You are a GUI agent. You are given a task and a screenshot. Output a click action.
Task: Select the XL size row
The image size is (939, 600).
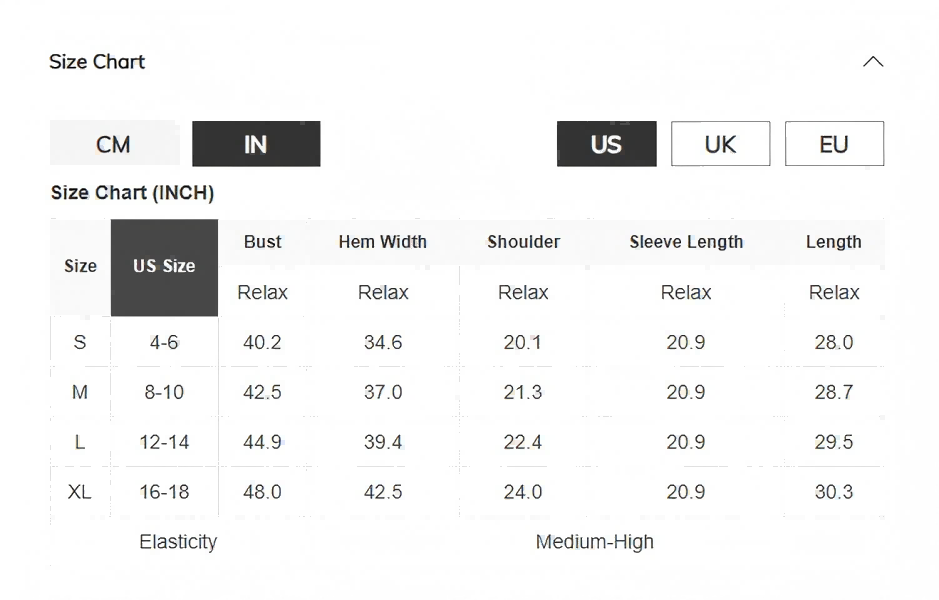pos(80,492)
